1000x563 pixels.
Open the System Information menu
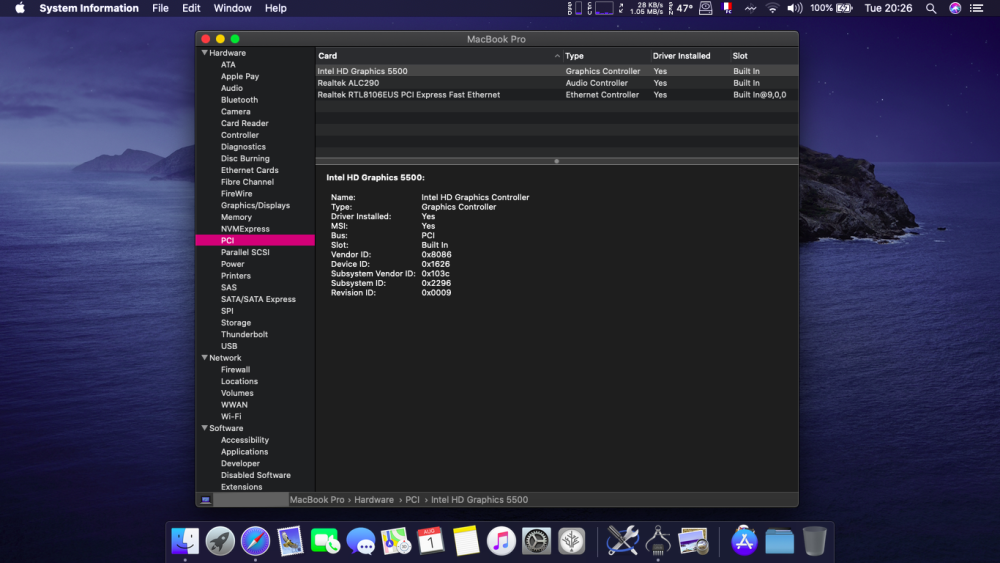click(x=89, y=8)
